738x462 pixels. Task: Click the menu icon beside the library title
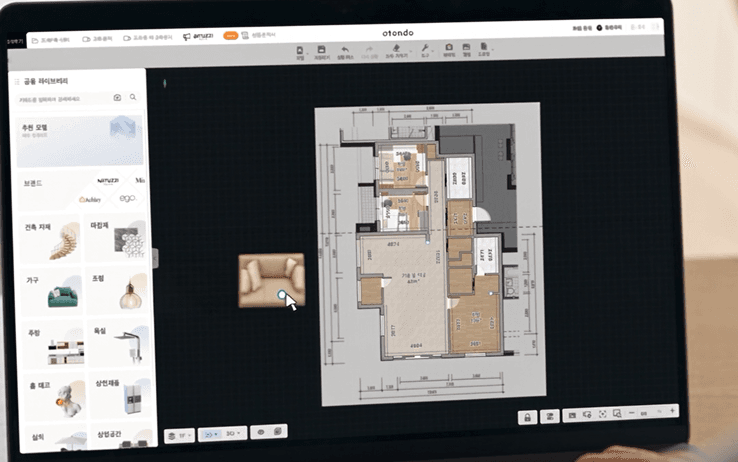17,82
